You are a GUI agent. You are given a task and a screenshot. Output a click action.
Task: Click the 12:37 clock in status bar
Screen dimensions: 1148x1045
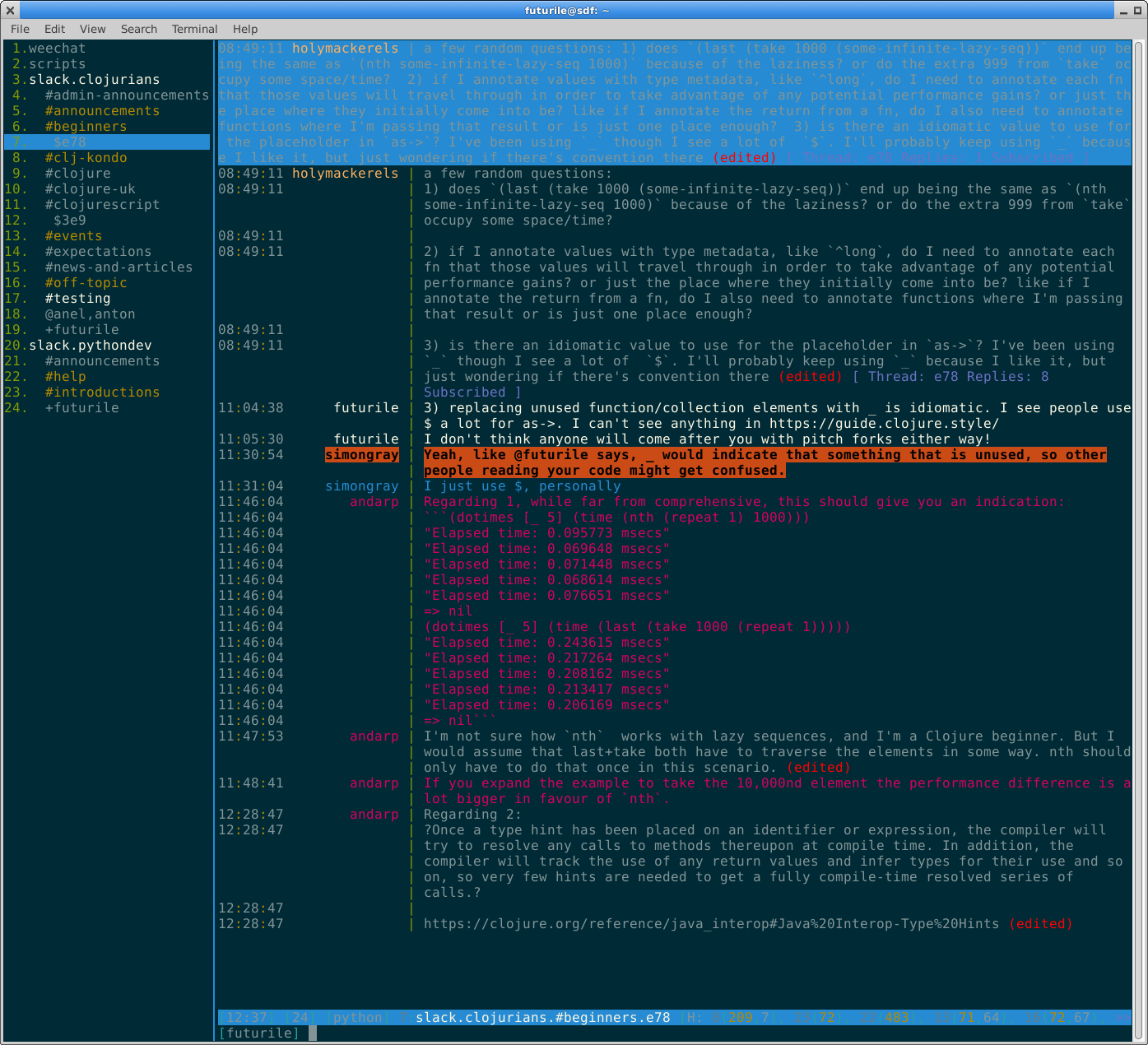coord(246,1018)
